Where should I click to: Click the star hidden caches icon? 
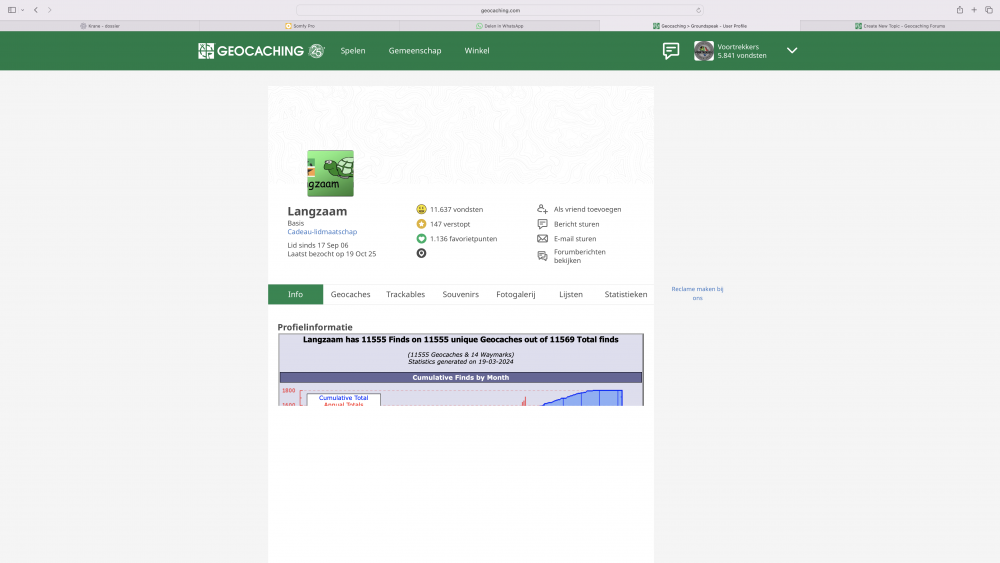tap(421, 224)
